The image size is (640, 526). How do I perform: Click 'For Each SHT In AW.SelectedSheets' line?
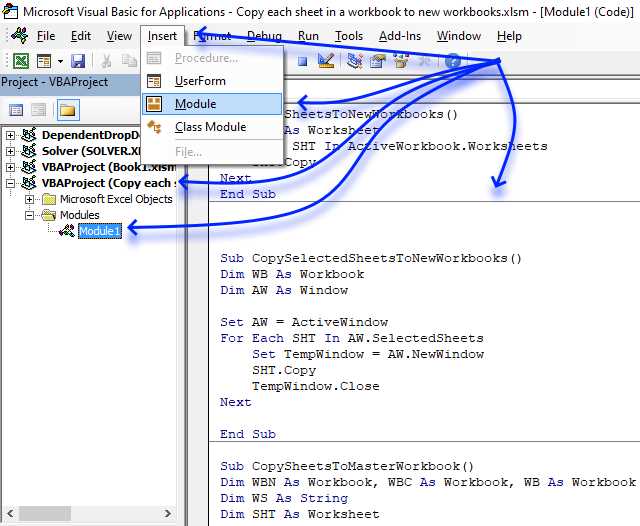(352, 338)
